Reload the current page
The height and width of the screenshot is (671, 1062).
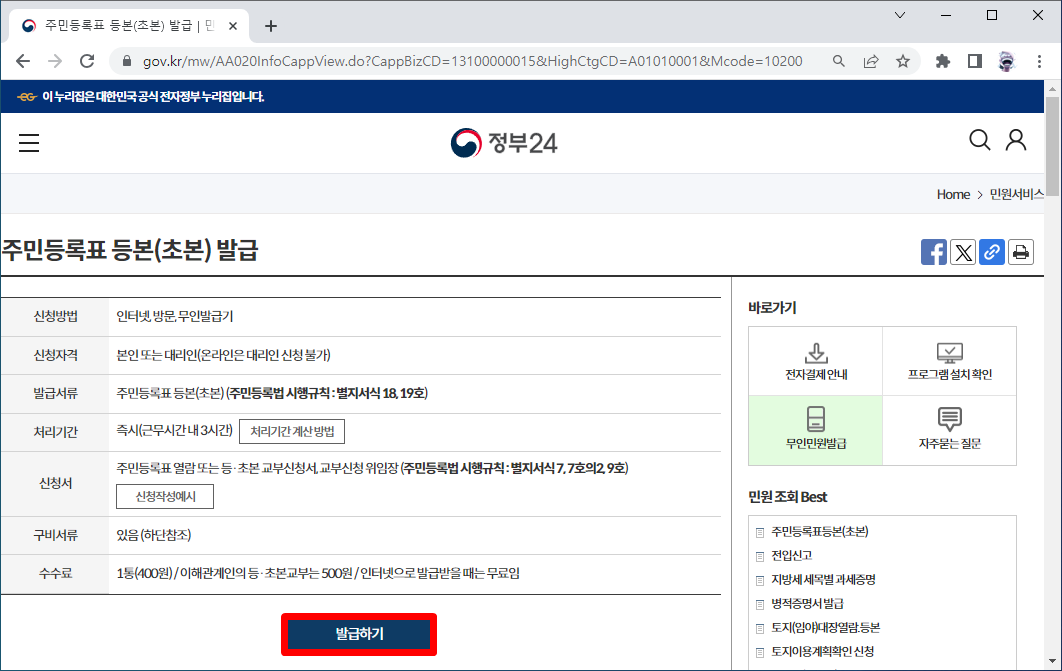87,62
